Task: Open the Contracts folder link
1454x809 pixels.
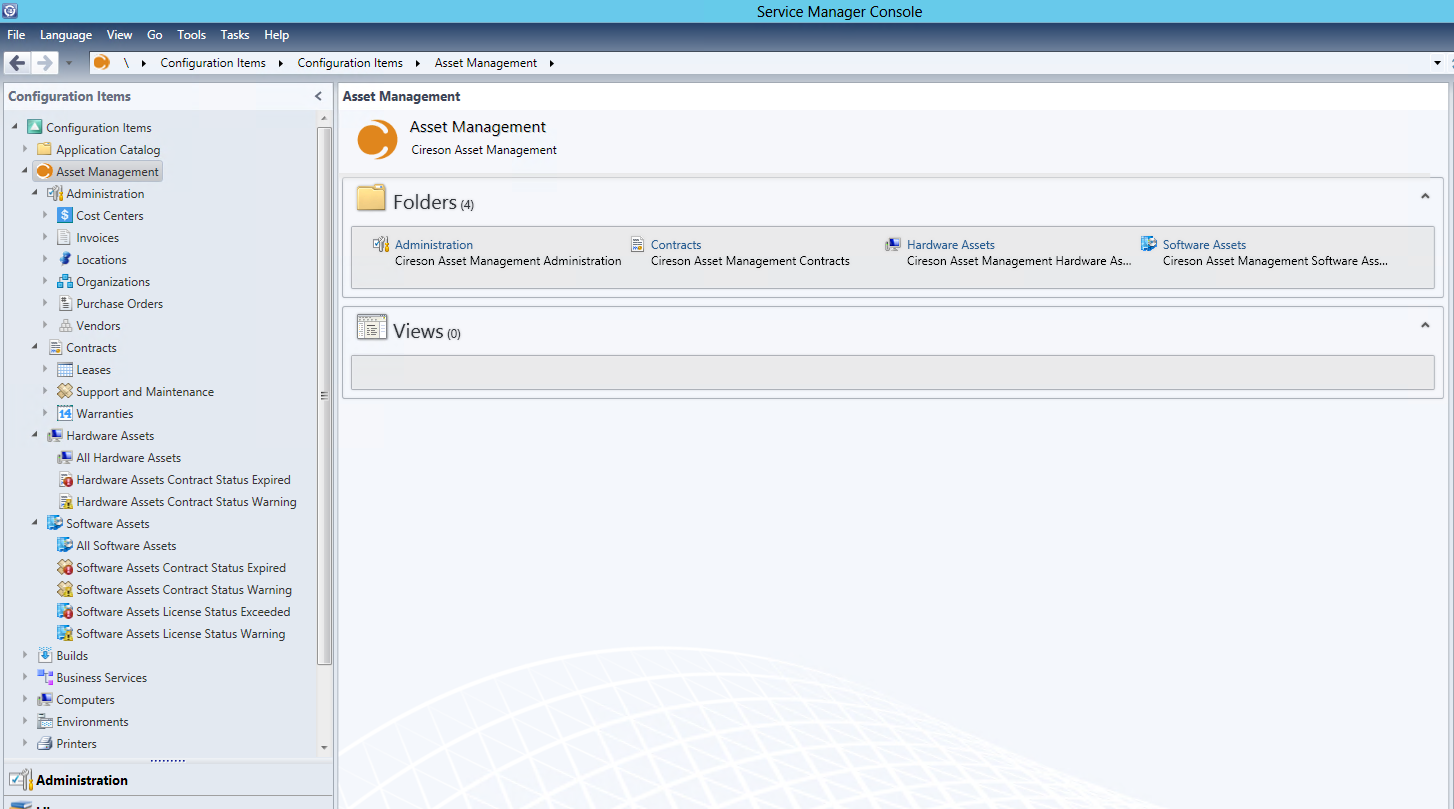Action: (x=676, y=245)
